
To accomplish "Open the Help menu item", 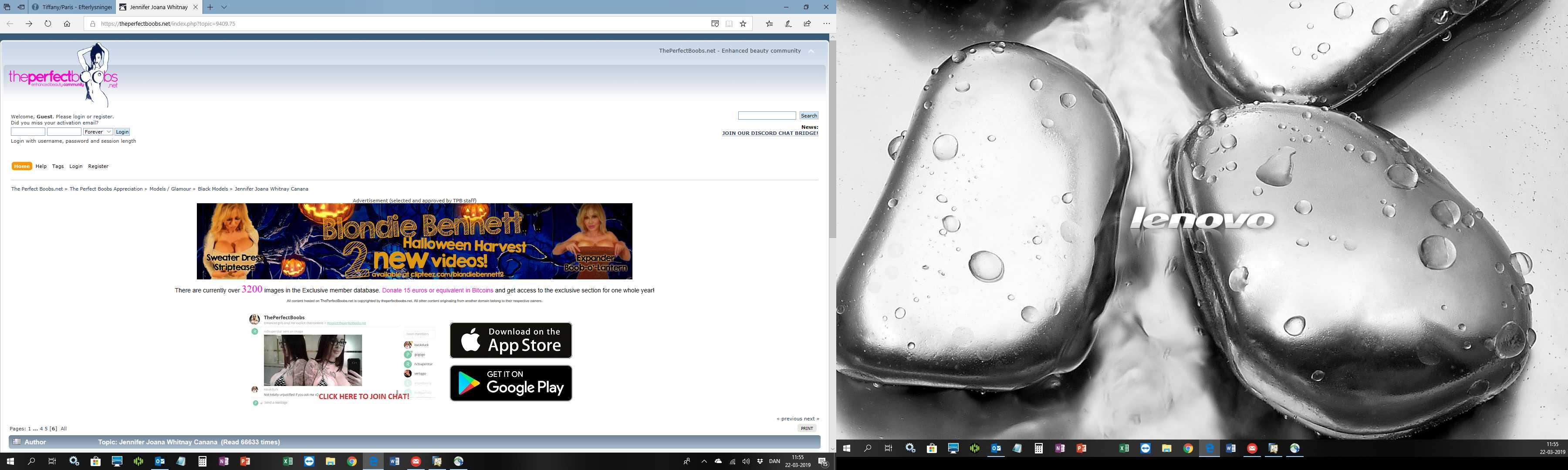I will pyautogui.click(x=41, y=166).
